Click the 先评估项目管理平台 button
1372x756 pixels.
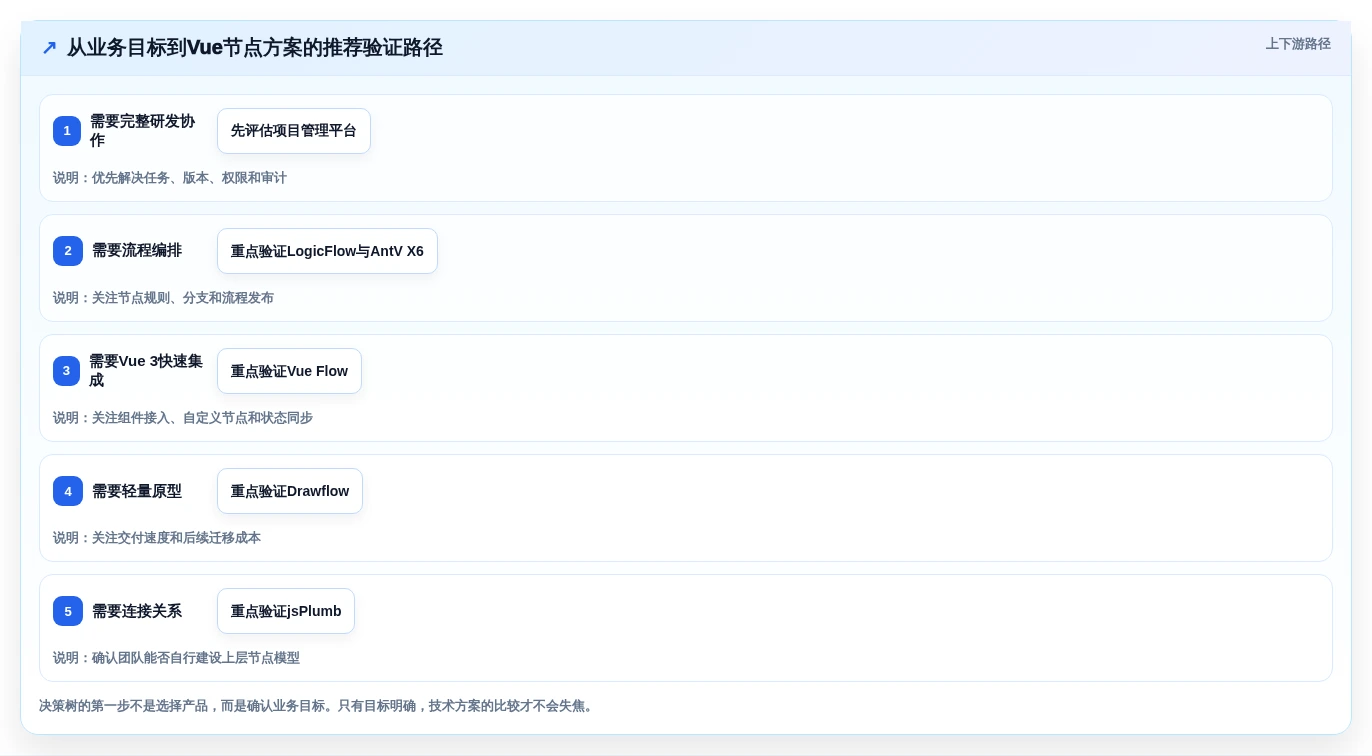click(x=294, y=131)
